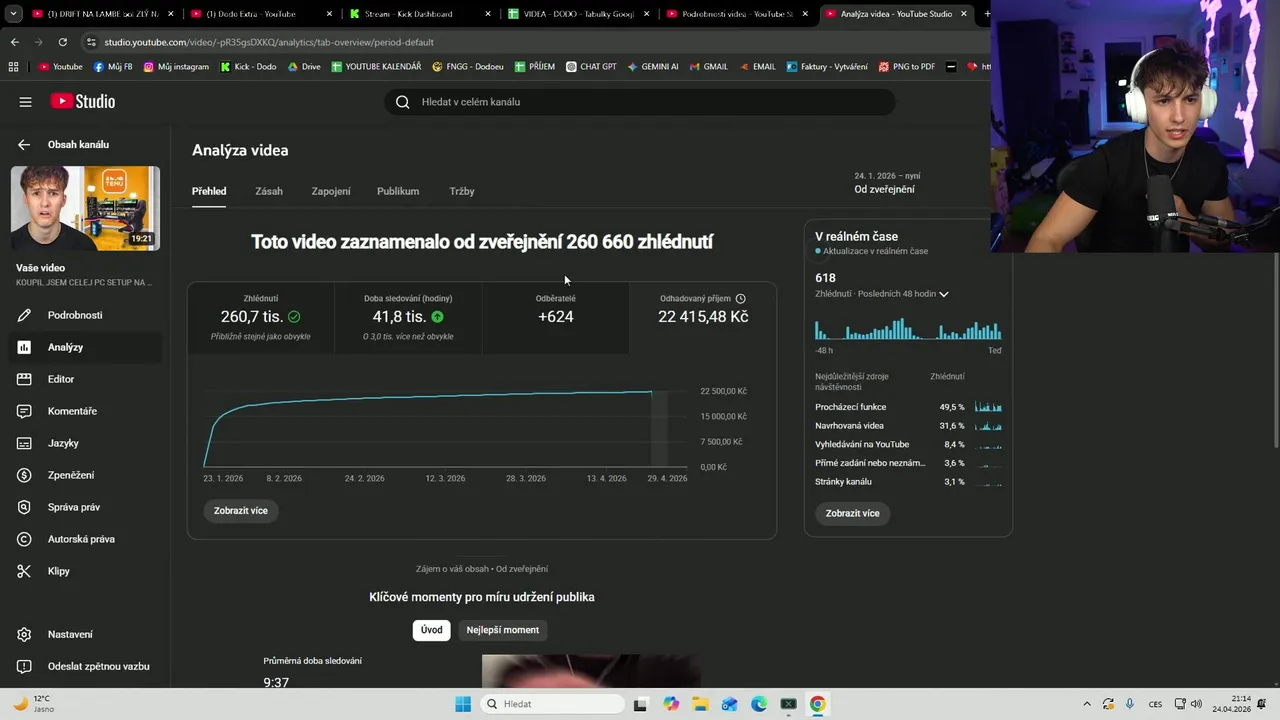Click green checkmark next to 260,7 tis.
Image resolution: width=1280 pixels, height=720 pixels.
pyautogui.click(x=294, y=317)
